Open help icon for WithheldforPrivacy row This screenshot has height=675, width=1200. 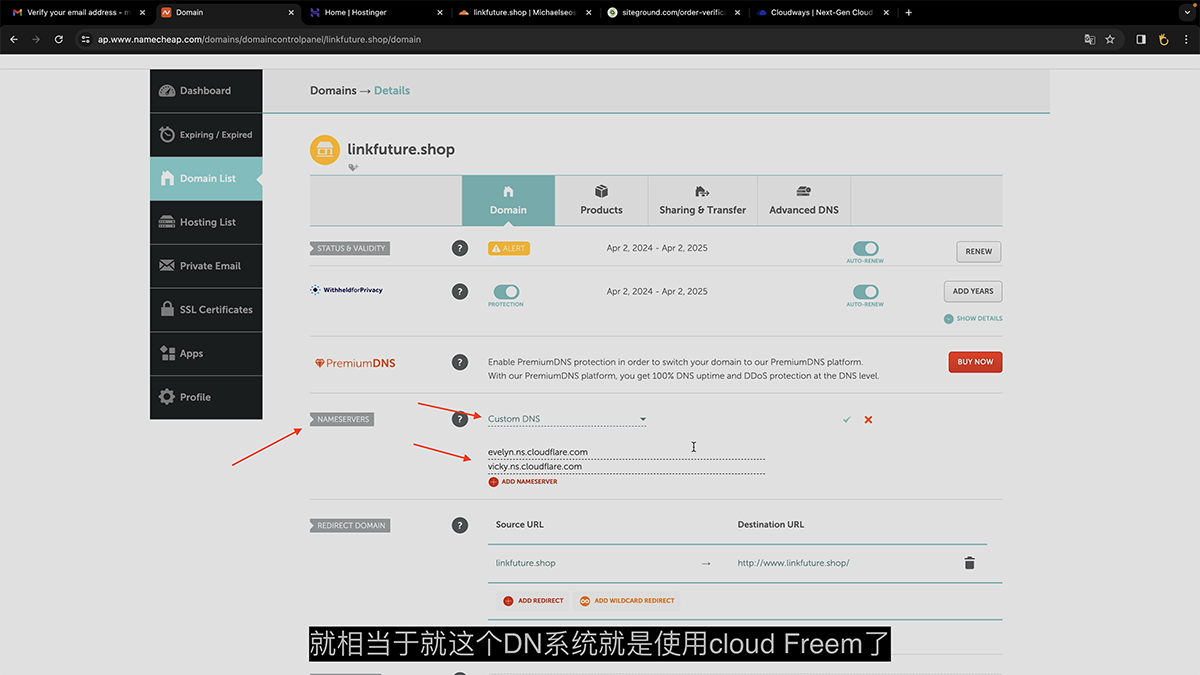tap(460, 292)
